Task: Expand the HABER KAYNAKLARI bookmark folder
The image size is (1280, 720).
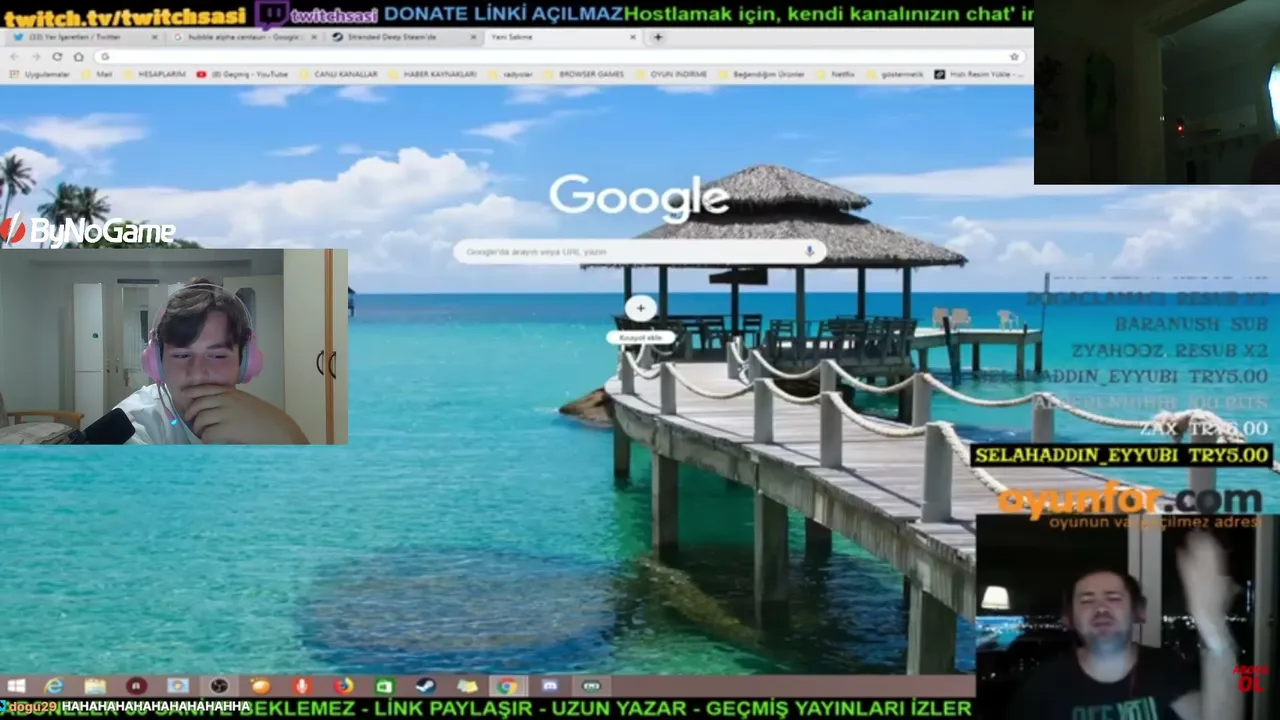Action: click(x=432, y=74)
